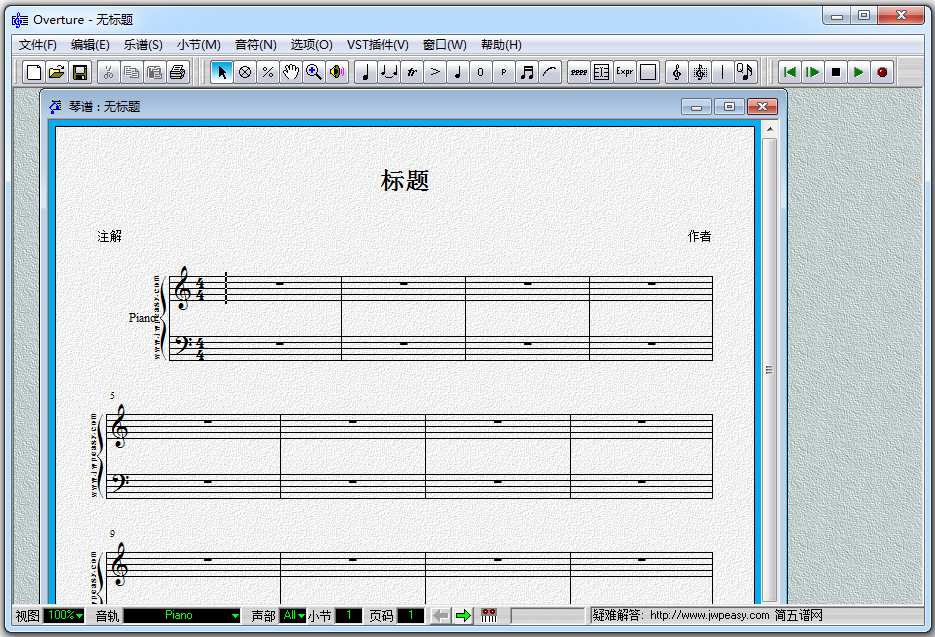Viewport: 935px width, 637px height.
Task: Save the score with floppy disk icon
Action: (x=80, y=72)
